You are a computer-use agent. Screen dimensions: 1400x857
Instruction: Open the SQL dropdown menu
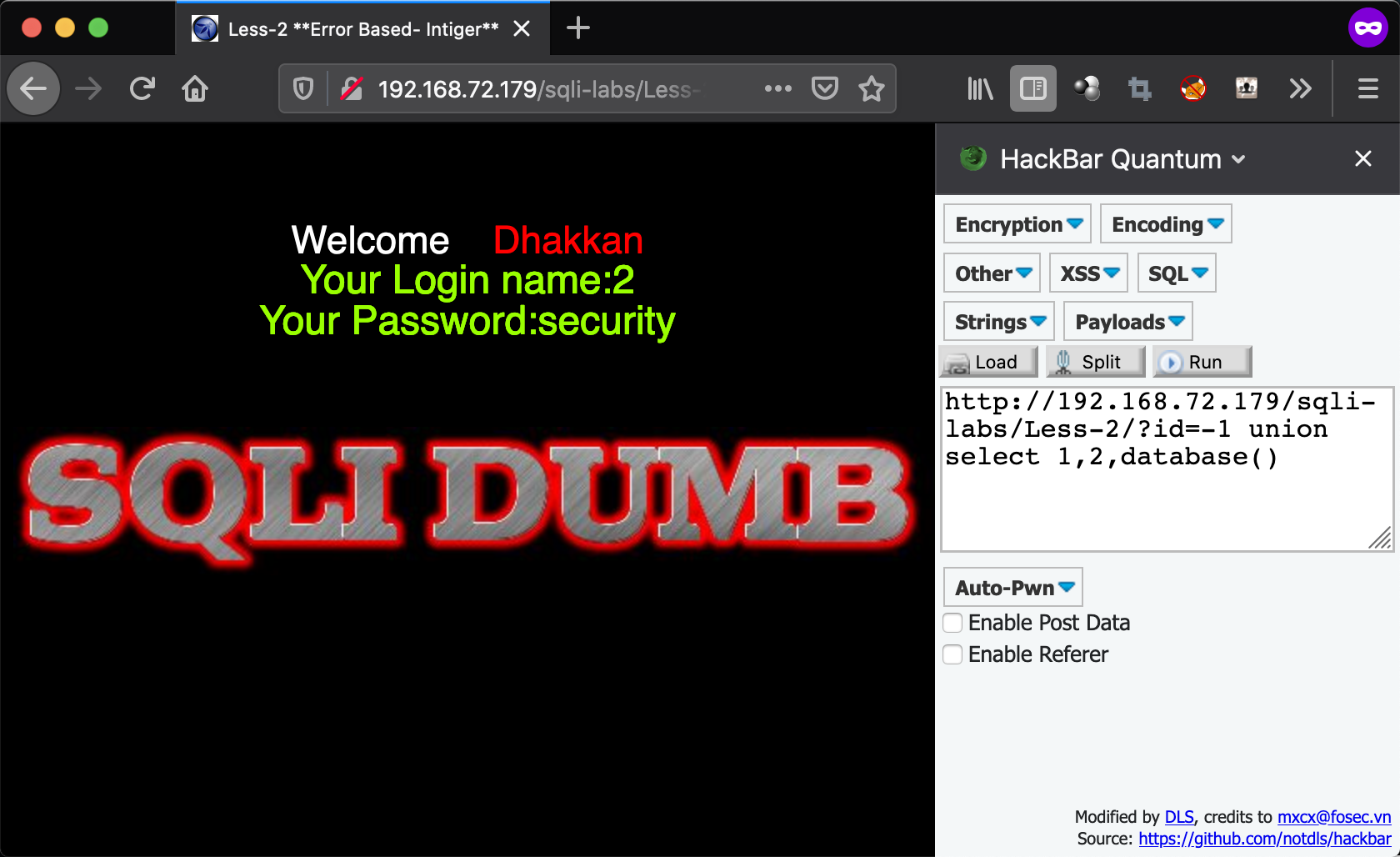(1176, 273)
